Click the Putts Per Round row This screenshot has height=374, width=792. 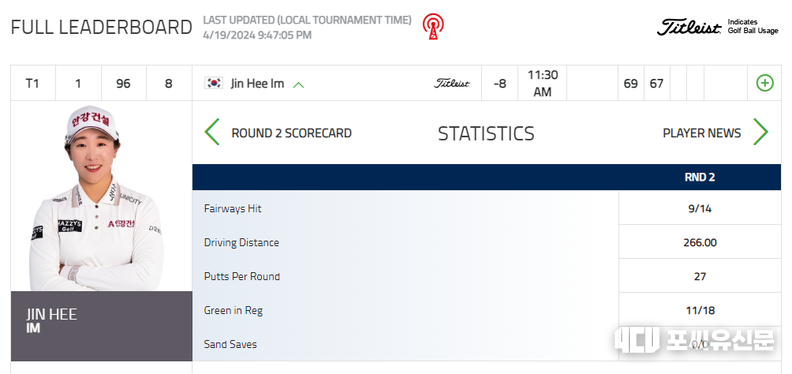point(486,276)
